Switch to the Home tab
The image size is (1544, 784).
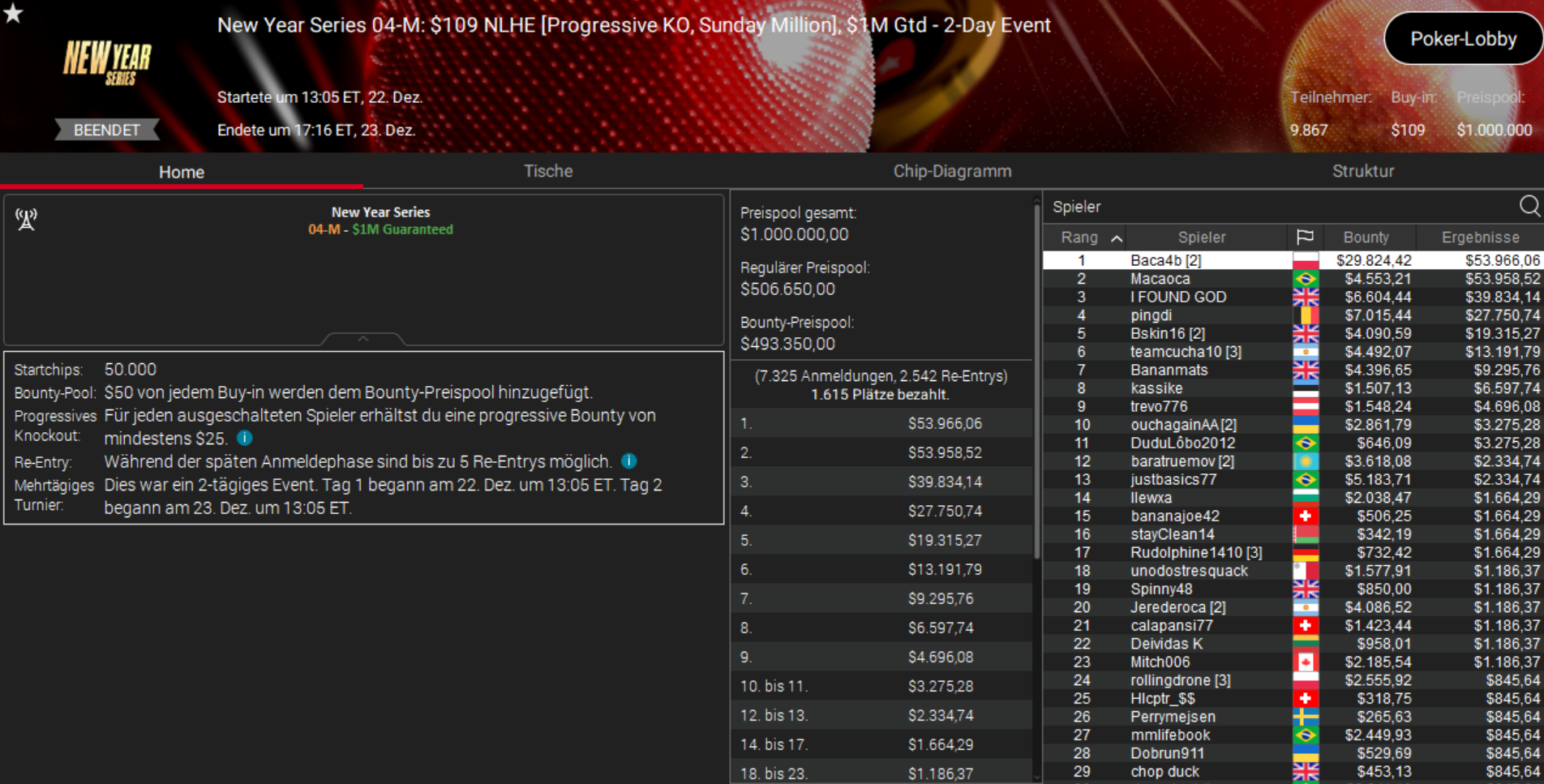click(x=182, y=172)
